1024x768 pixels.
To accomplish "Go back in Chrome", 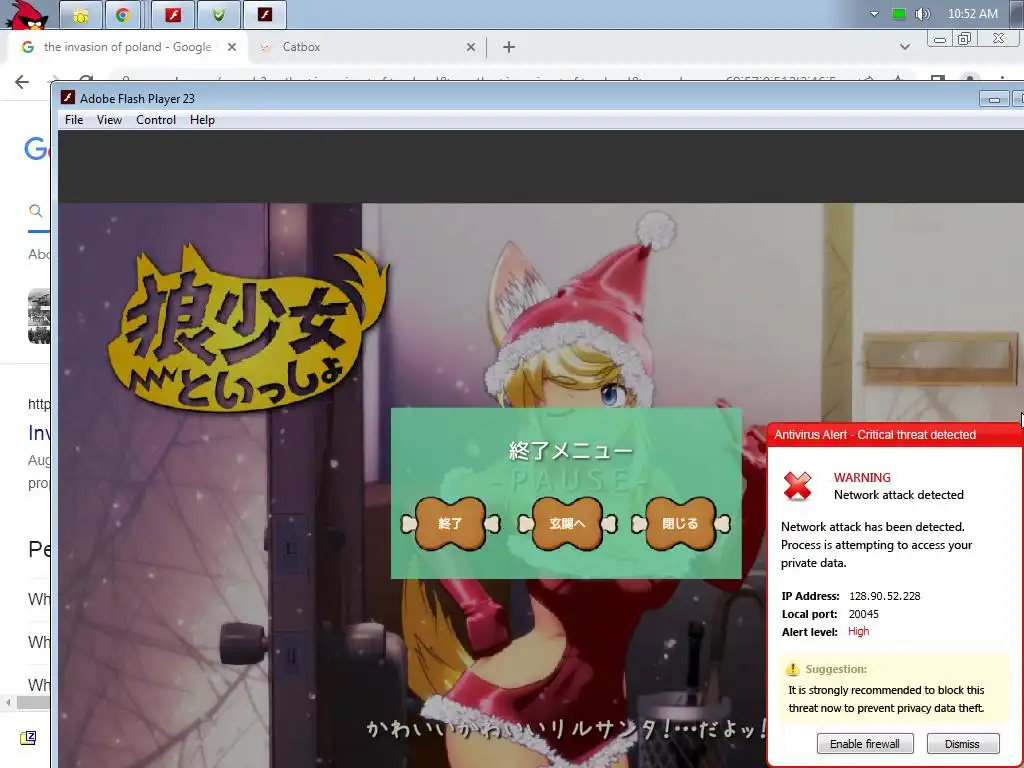I will tap(22, 82).
